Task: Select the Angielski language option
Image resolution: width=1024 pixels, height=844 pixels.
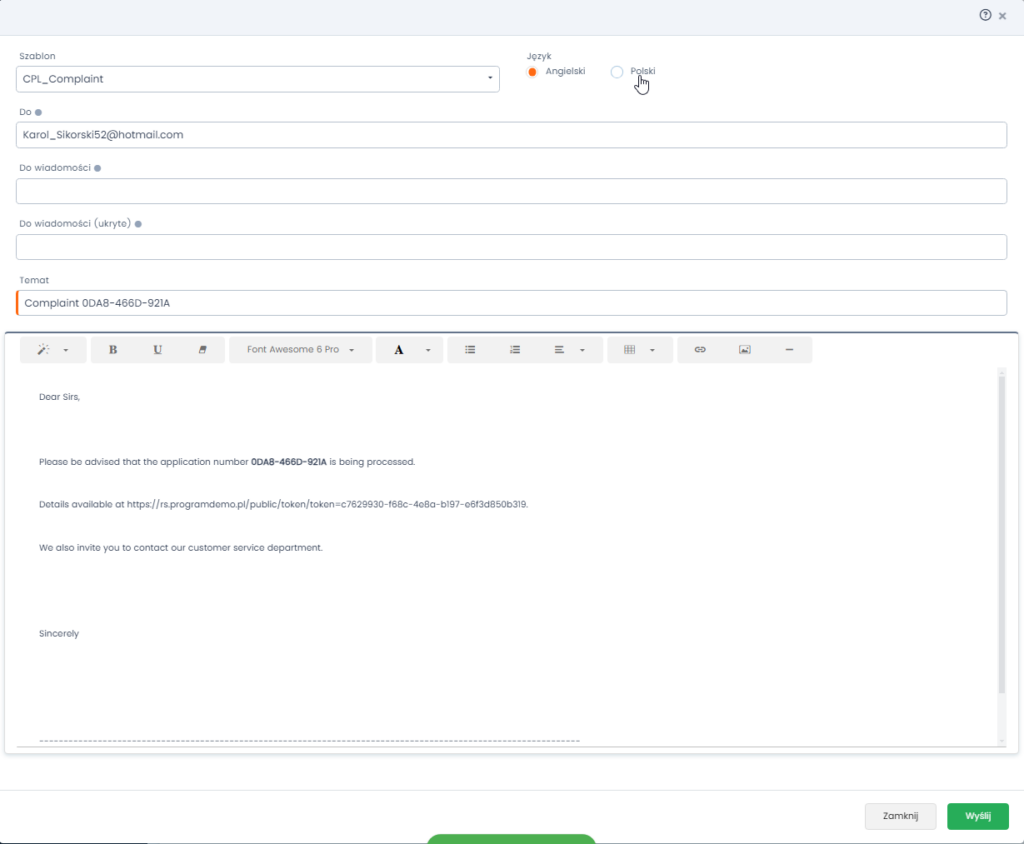Action: tap(533, 72)
